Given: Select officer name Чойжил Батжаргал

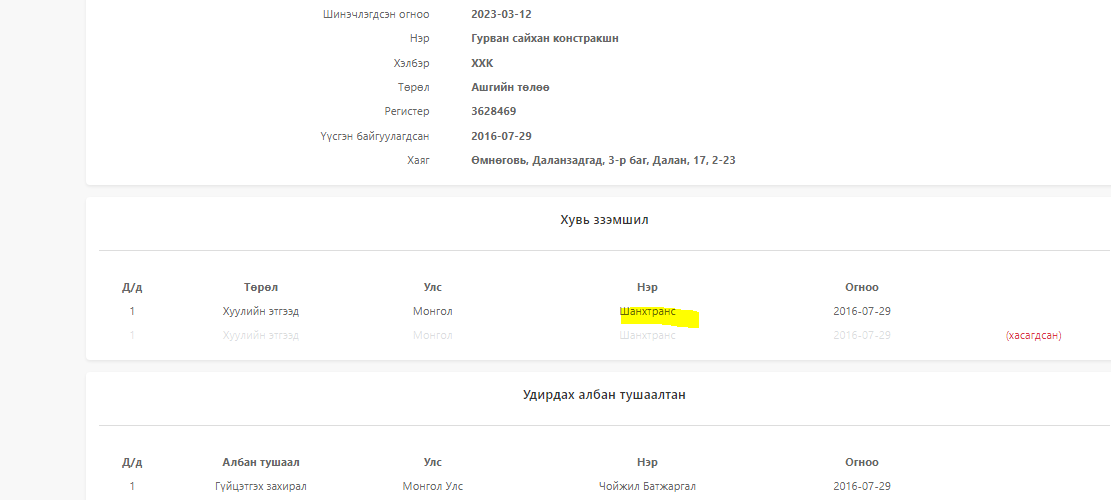Looking at the screenshot, I should pos(647,486).
